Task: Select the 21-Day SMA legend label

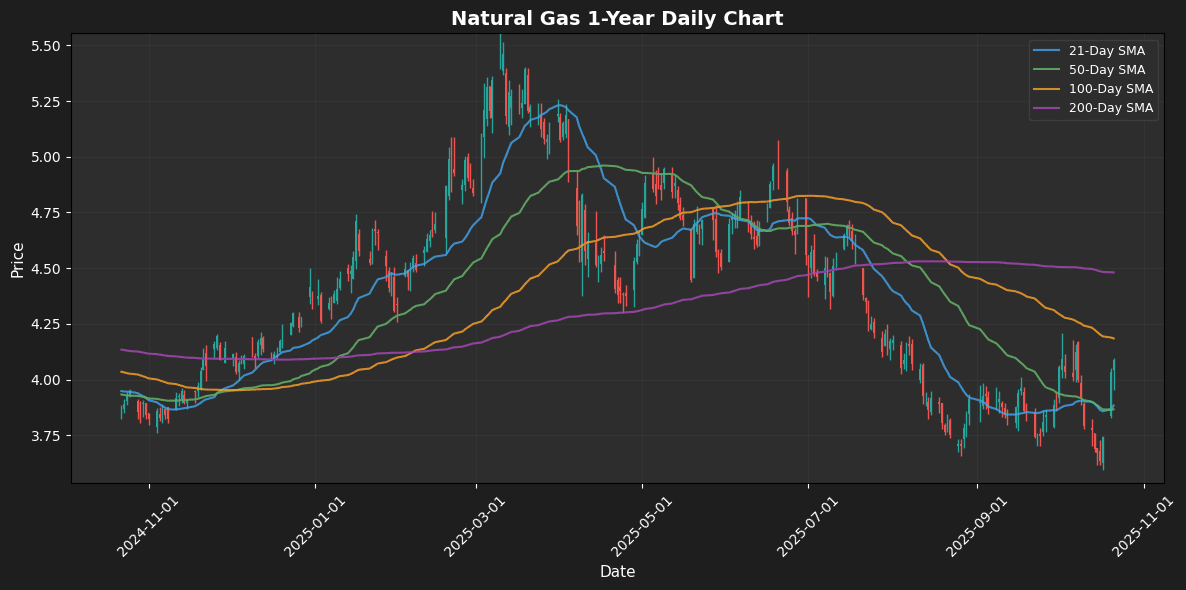Action: [1110, 52]
